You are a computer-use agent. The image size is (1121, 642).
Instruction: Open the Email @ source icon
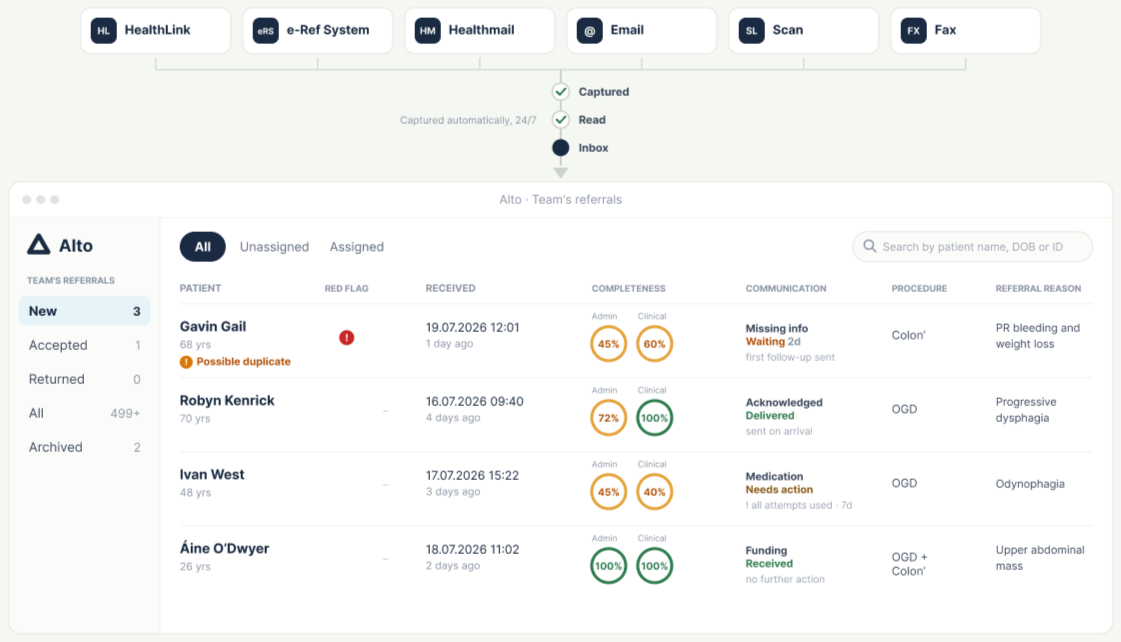[x=590, y=31]
